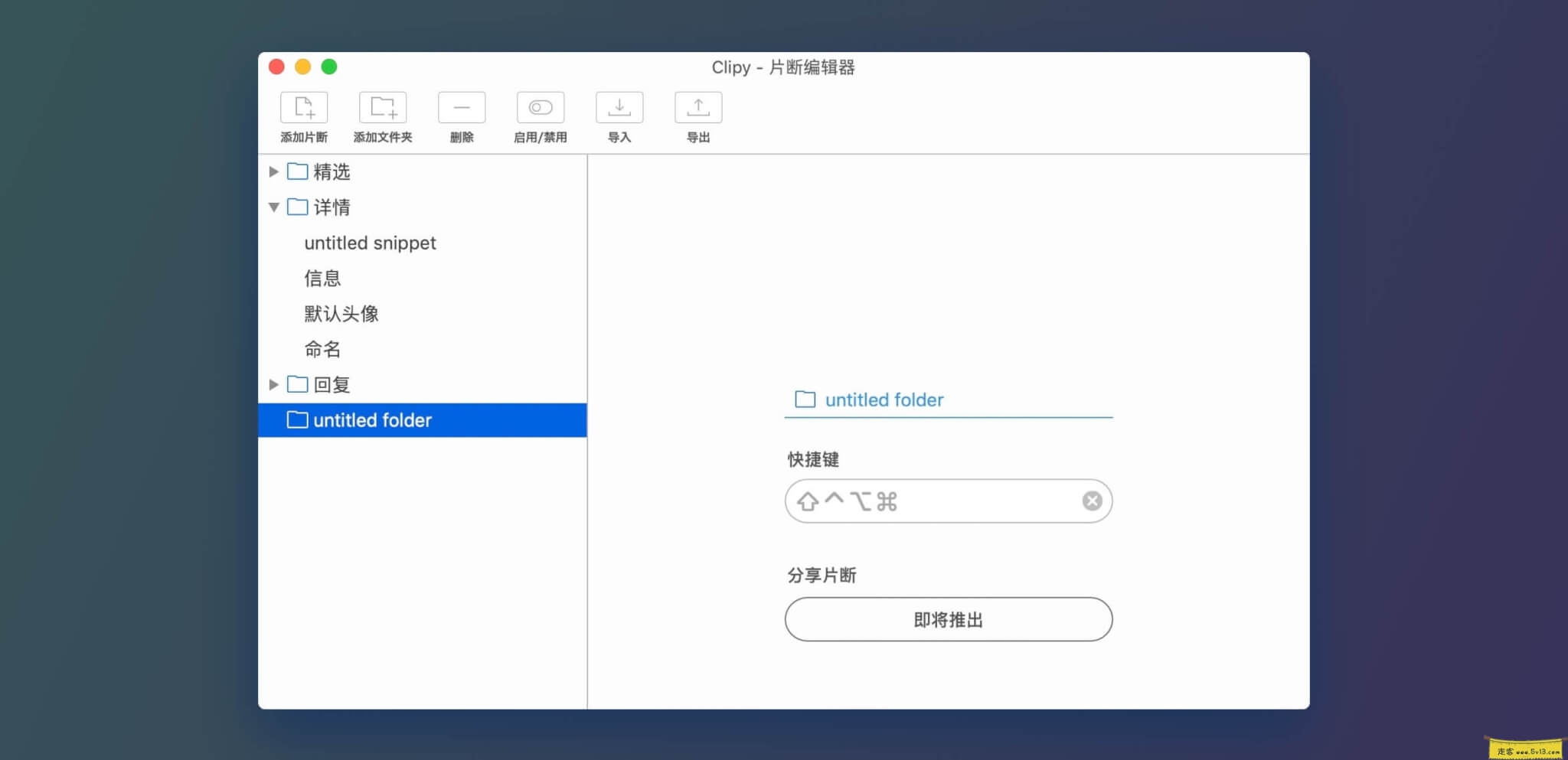Click the 添加片断 icon to add a snippet

[x=304, y=107]
